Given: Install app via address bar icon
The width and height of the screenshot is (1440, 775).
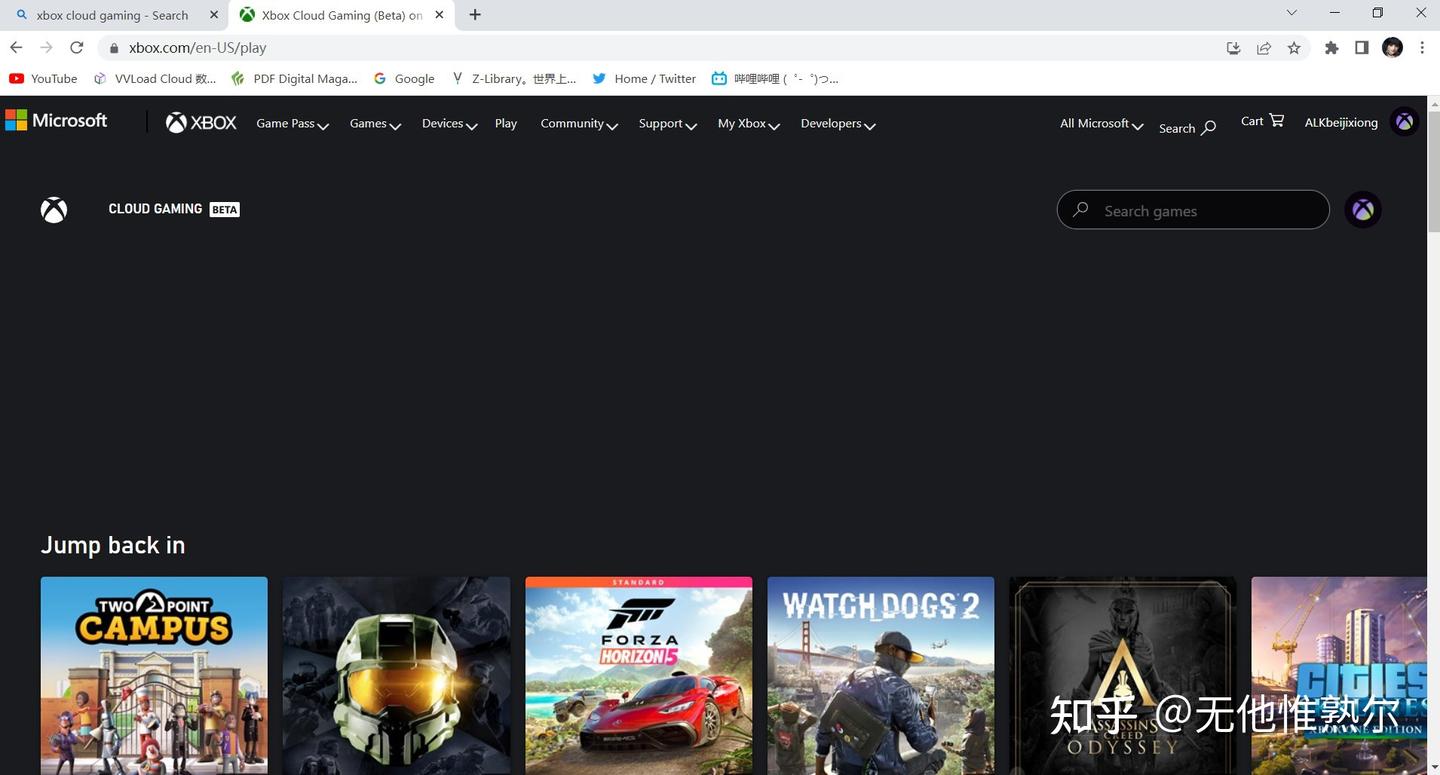Looking at the screenshot, I should pos(1233,48).
